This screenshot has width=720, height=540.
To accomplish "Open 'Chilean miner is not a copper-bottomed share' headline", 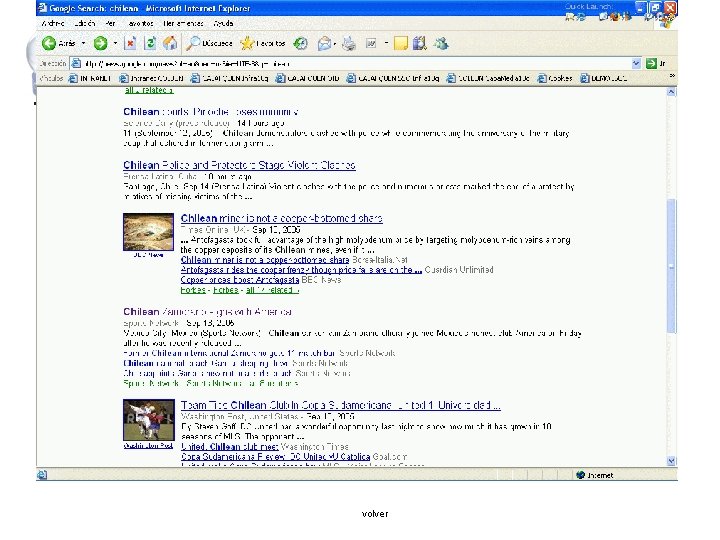I will (x=281, y=218).
